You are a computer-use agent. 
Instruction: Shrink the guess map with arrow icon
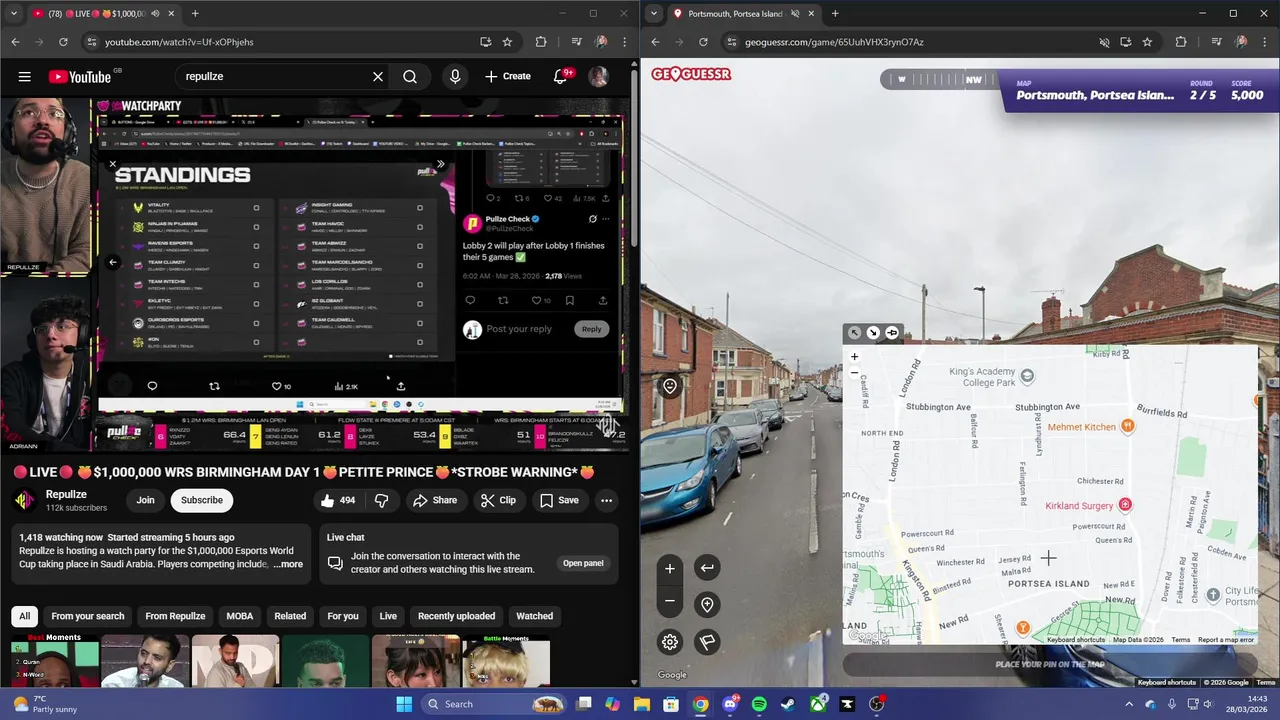click(873, 333)
